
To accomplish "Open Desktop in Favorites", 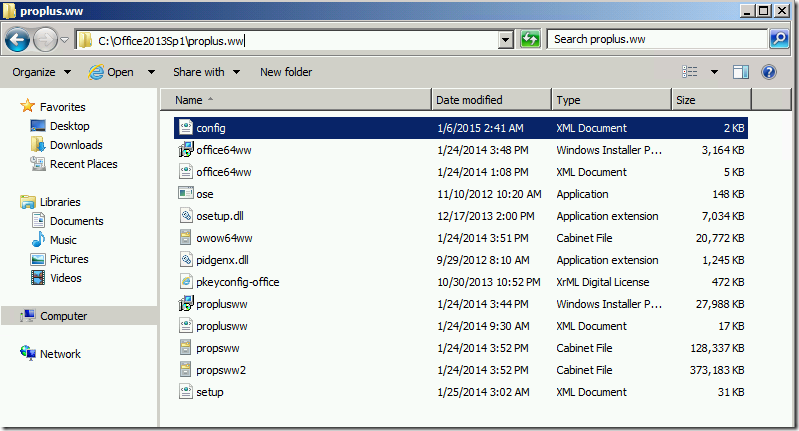I will pyautogui.click(x=69, y=126).
